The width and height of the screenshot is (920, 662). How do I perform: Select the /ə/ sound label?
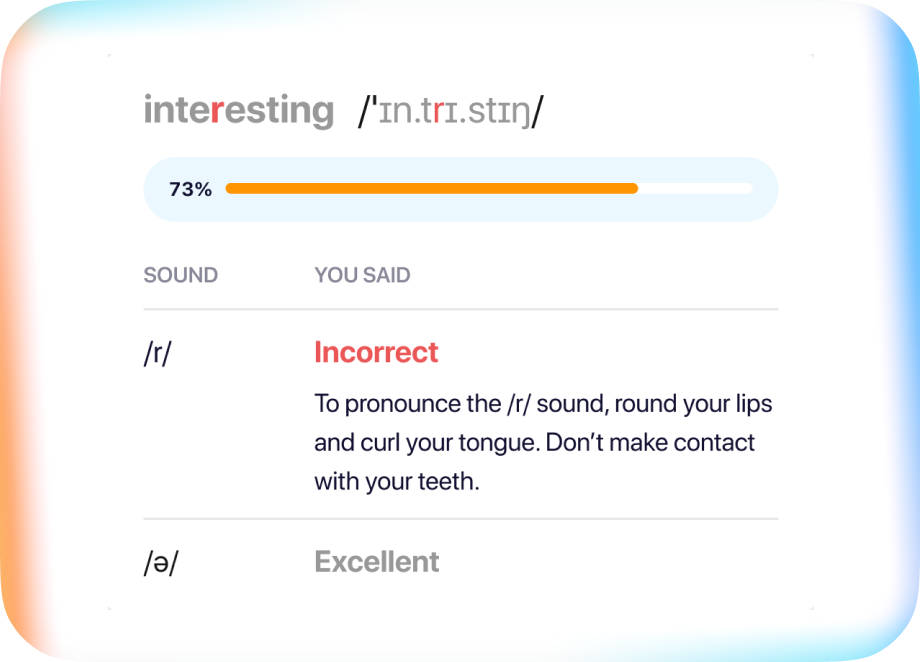click(x=159, y=563)
